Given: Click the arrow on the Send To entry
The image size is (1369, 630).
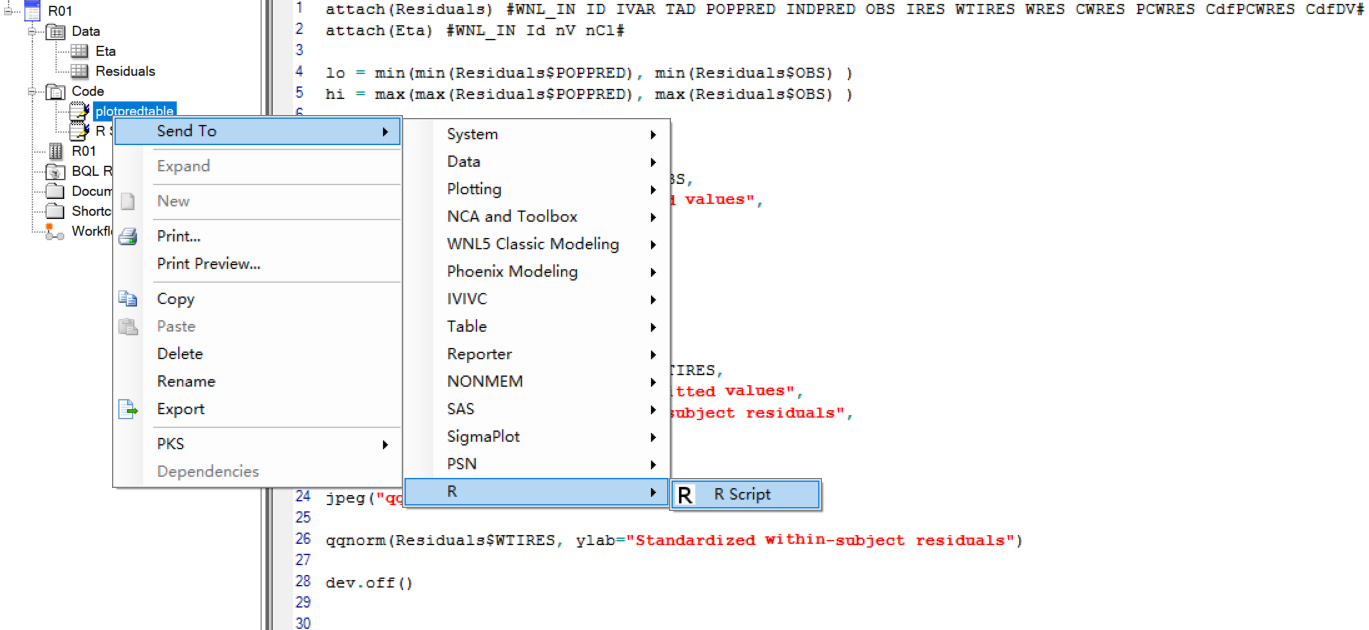Looking at the screenshot, I should point(386,131).
